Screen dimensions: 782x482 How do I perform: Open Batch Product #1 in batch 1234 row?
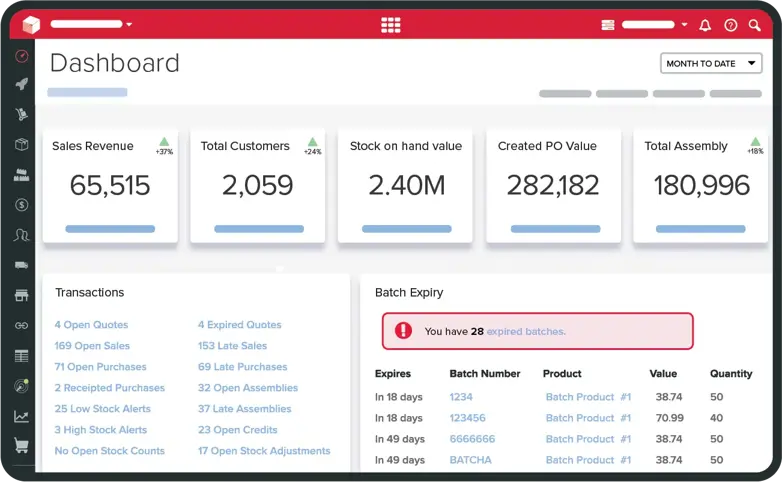click(x=588, y=397)
